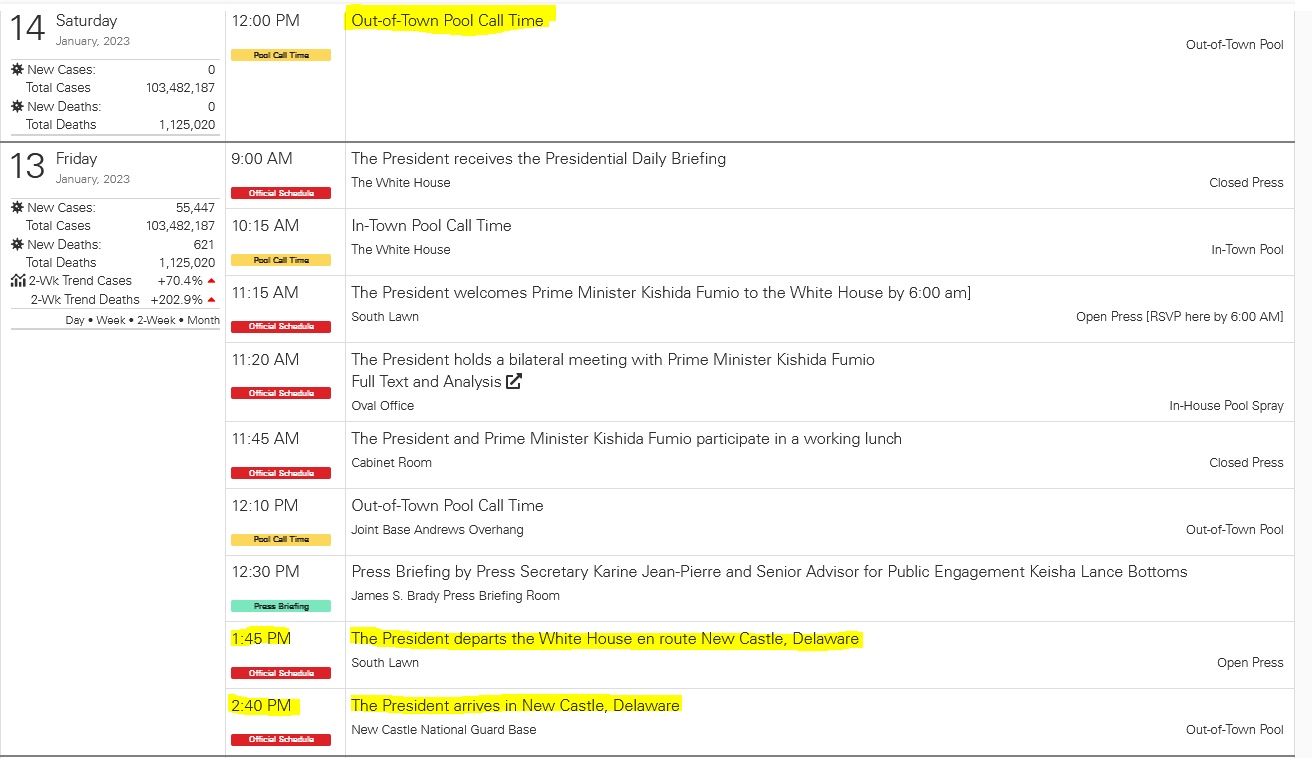This screenshot has height=758, width=1312.
Task: Switch trend view to Day
Action: 75,320
